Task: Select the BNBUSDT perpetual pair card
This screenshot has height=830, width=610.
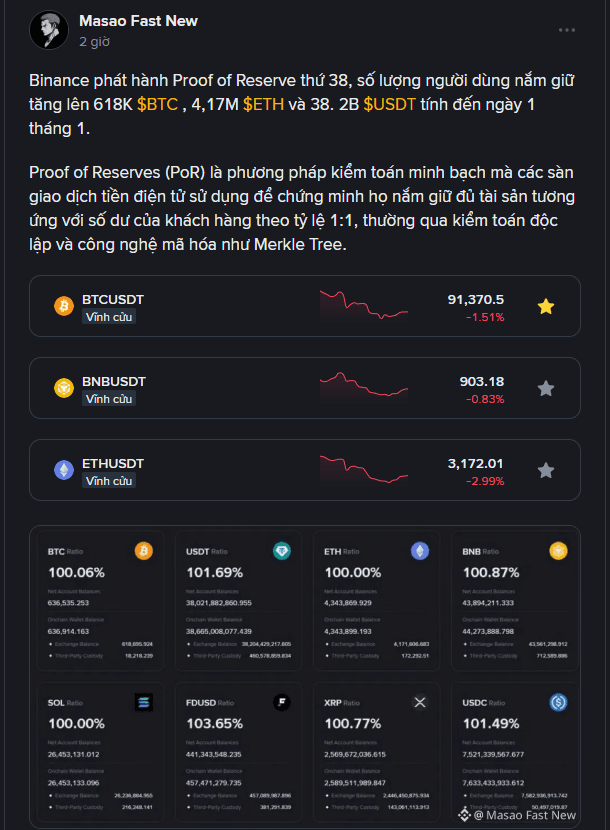Action: (x=250, y=388)
